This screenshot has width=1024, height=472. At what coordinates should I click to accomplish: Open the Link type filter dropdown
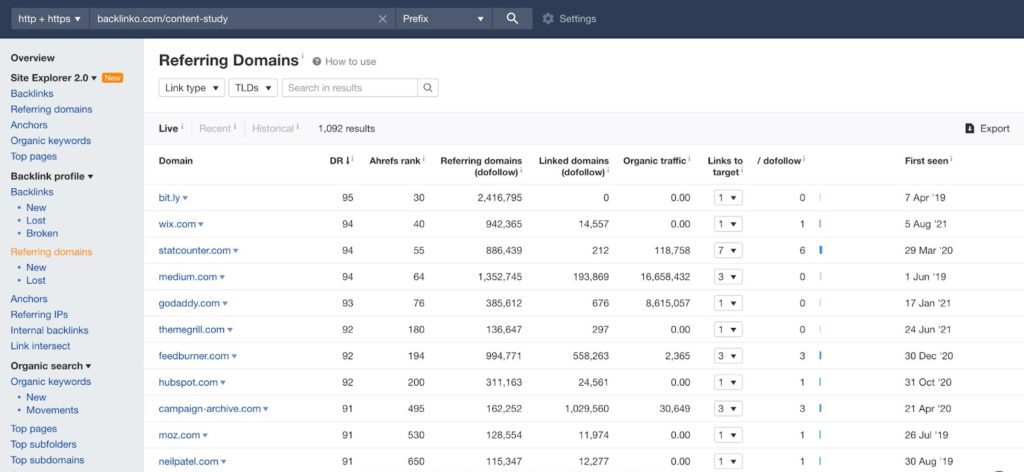[x=191, y=87]
